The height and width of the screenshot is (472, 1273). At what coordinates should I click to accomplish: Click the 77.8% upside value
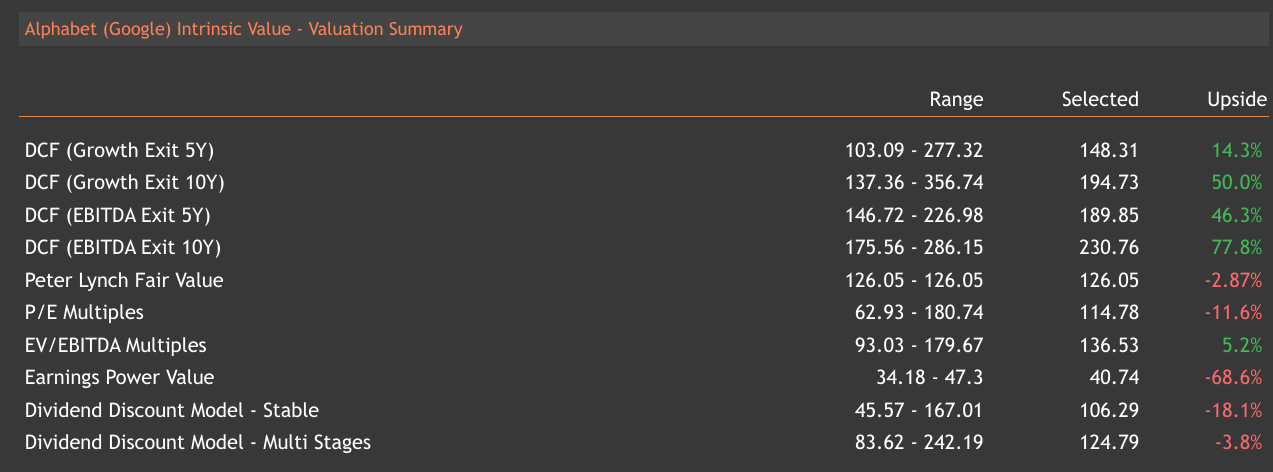pos(1236,248)
